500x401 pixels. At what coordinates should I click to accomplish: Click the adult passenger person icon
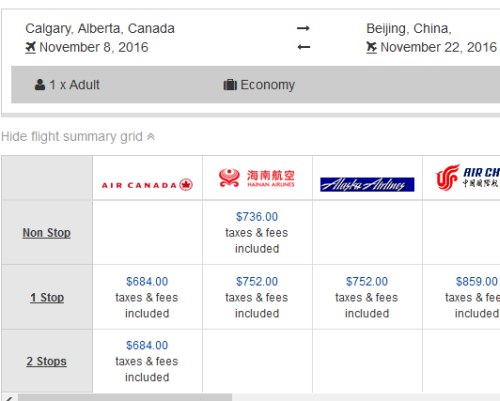40,85
